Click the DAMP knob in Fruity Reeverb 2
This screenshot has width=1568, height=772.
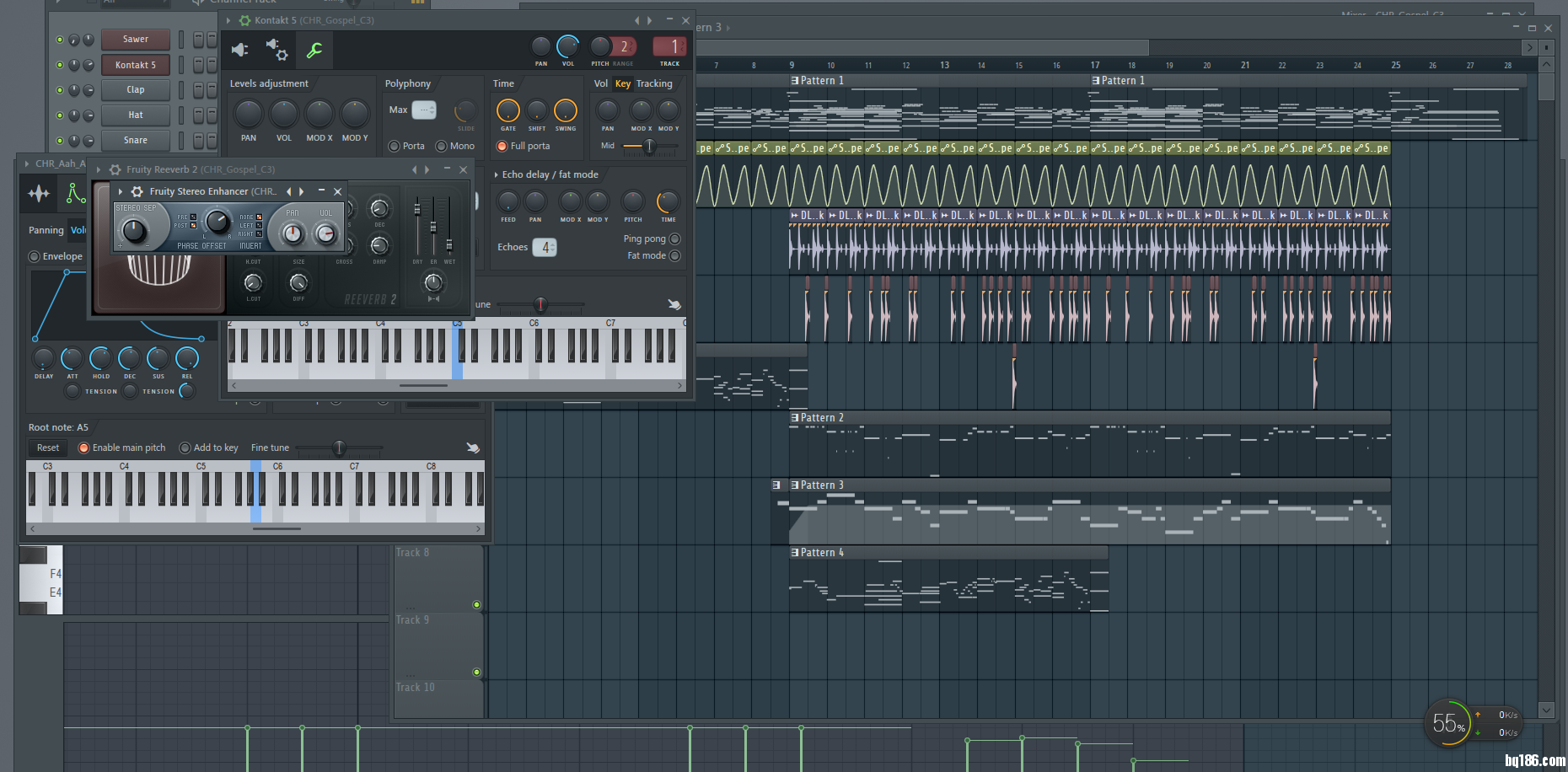coord(379,245)
